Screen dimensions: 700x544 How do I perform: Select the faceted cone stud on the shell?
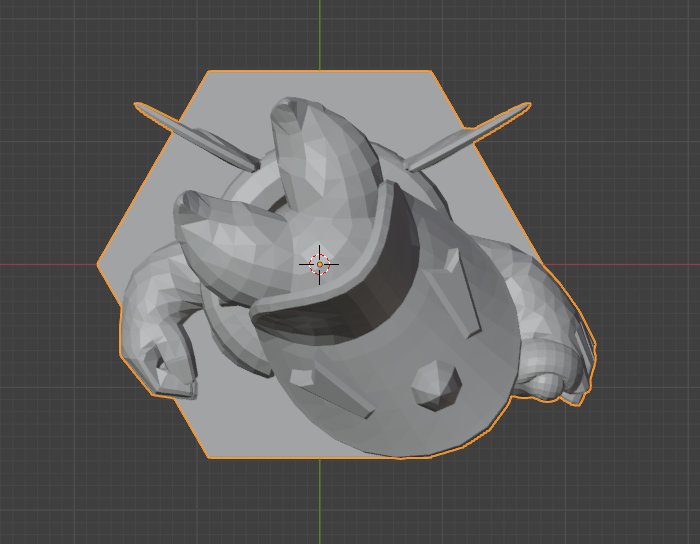436,385
